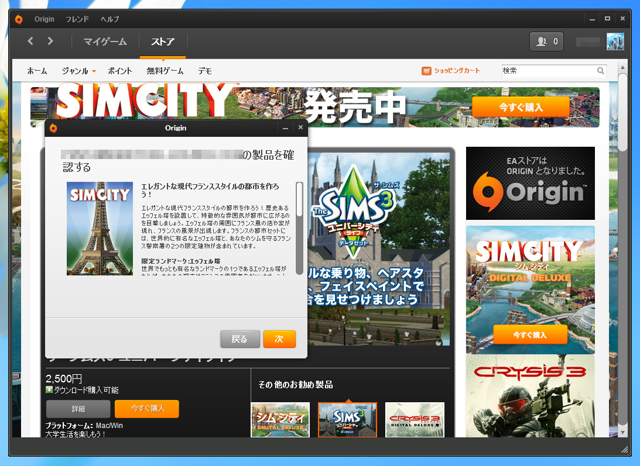The width and height of the screenshot is (640, 466).
Task: Click the SimCity Eiffel Tower cover image
Action: (100, 229)
